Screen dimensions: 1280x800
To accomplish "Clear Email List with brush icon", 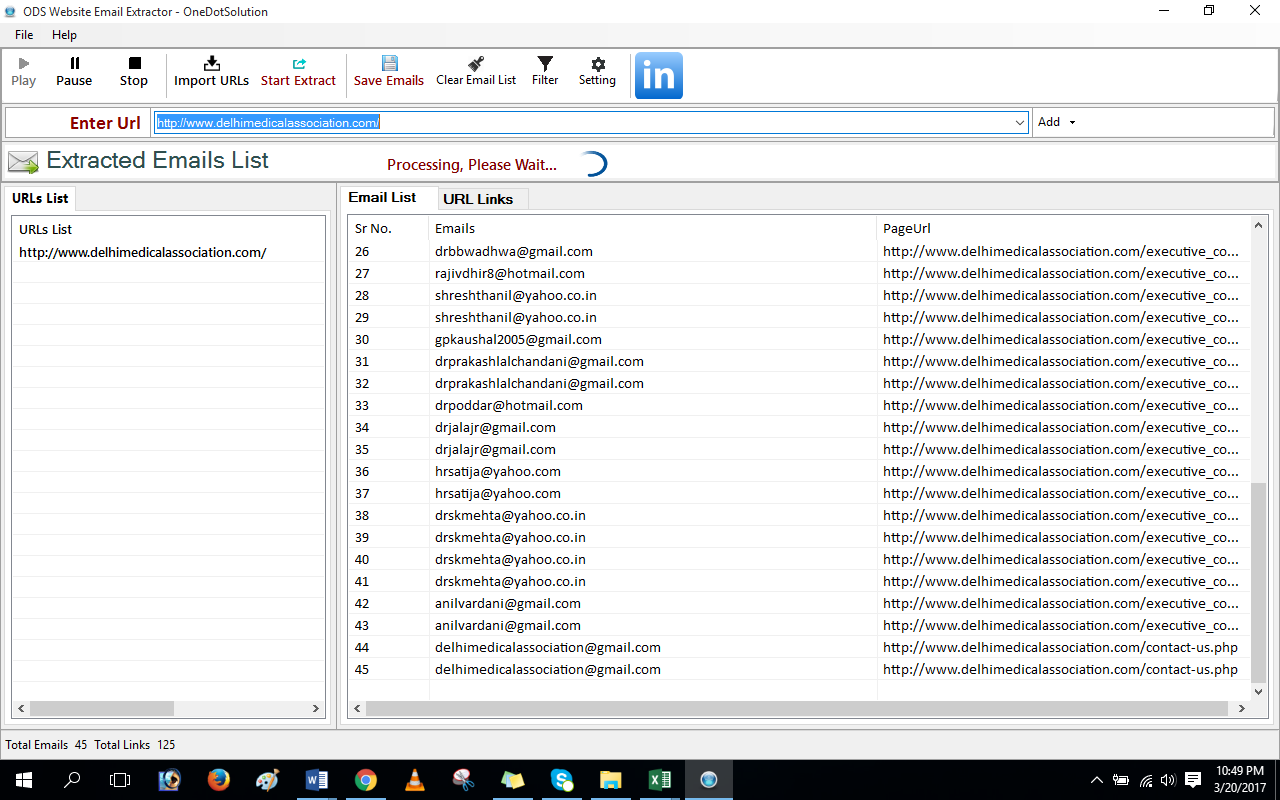I will 476,72.
